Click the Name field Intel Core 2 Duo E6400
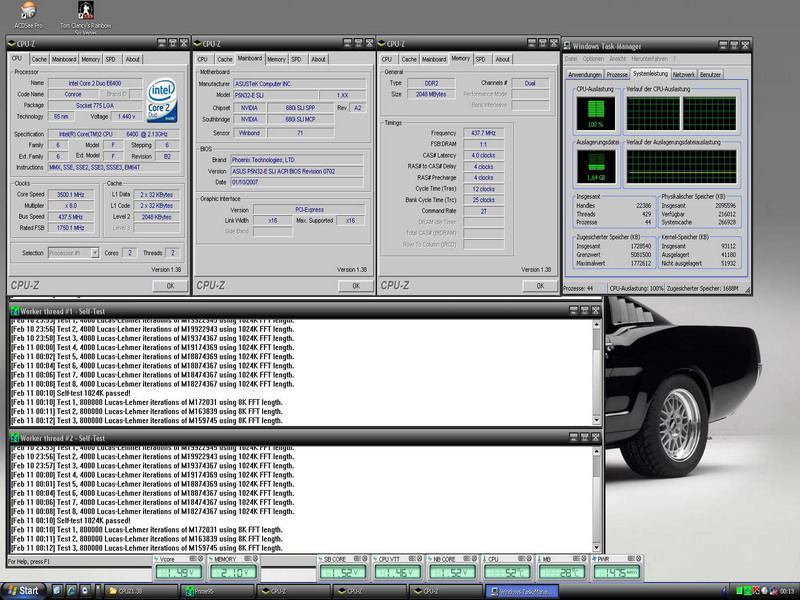This screenshot has width=800, height=600. [95, 83]
